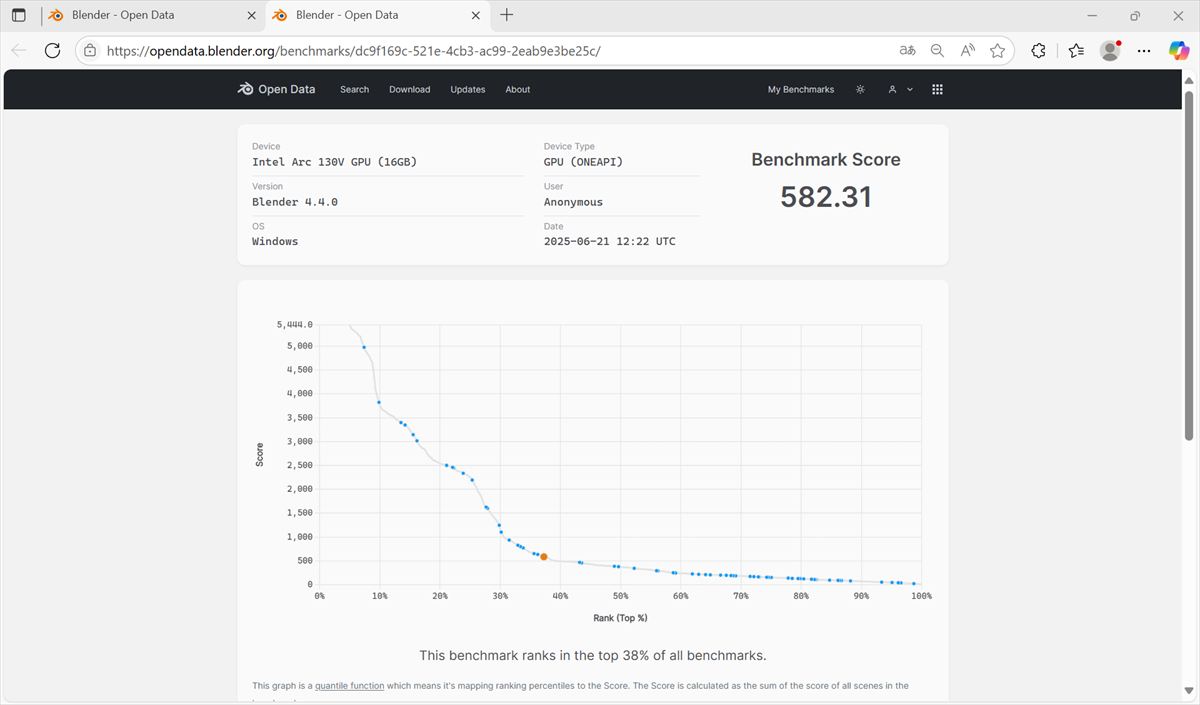Click the Intel Arc 130V GPU device text

[x=334, y=162]
